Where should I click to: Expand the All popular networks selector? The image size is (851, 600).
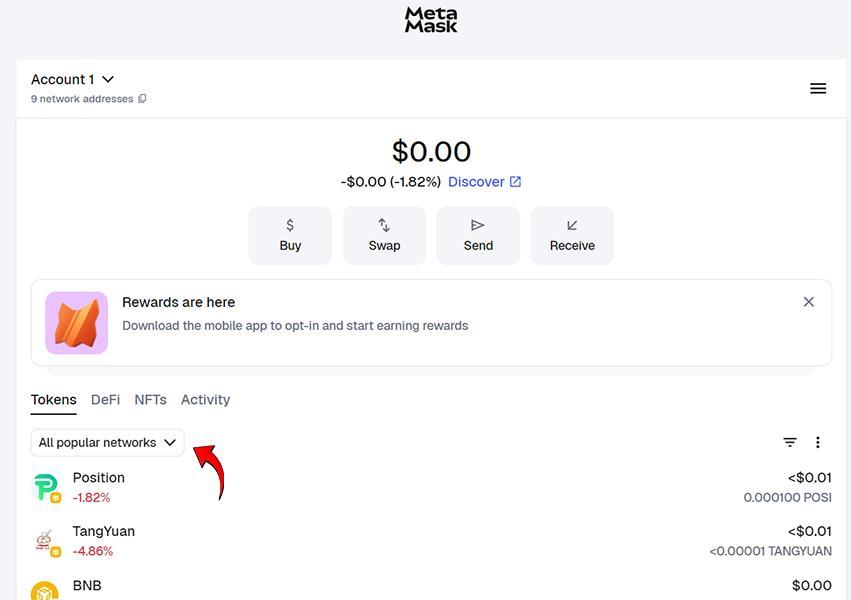[106, 442]
